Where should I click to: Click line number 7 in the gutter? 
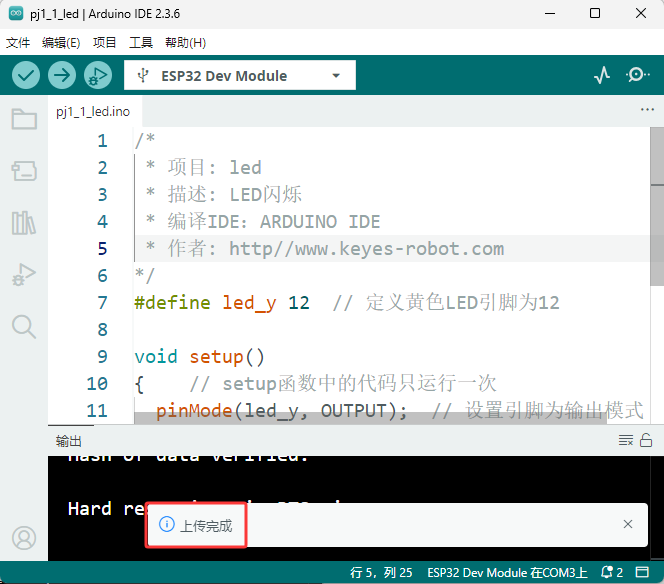tap(102, 303)
